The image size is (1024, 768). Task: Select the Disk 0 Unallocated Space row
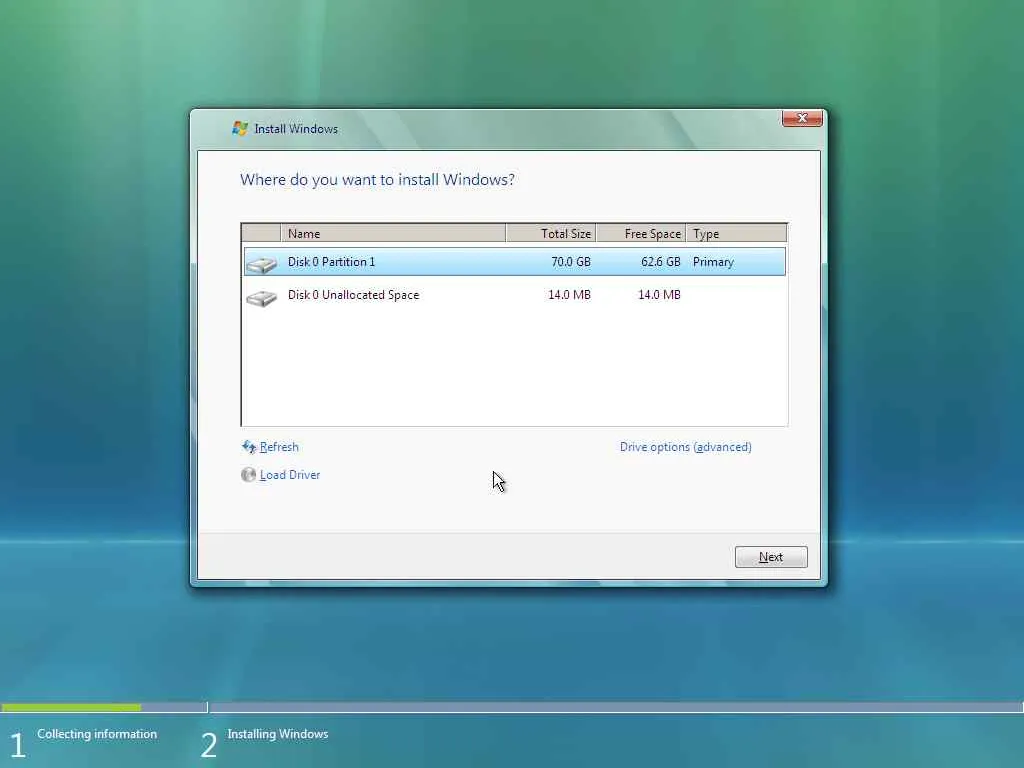click(x=515, y=295)
